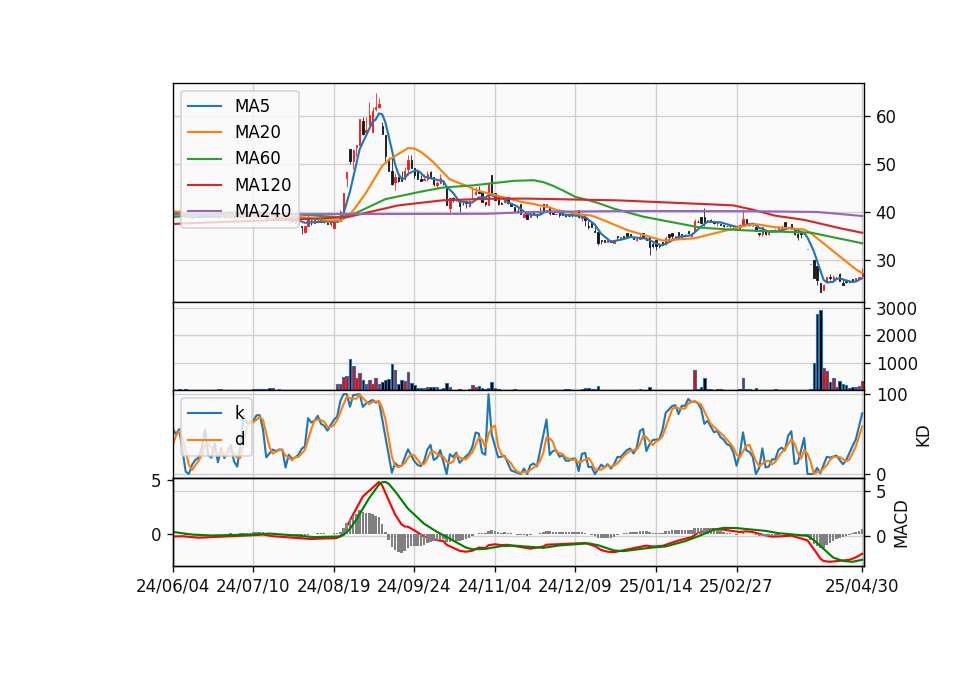The width and height of the screenshot is (960, 690).
Task: Click the red MA120 legend line sample
Action: (x=204, y=185)
